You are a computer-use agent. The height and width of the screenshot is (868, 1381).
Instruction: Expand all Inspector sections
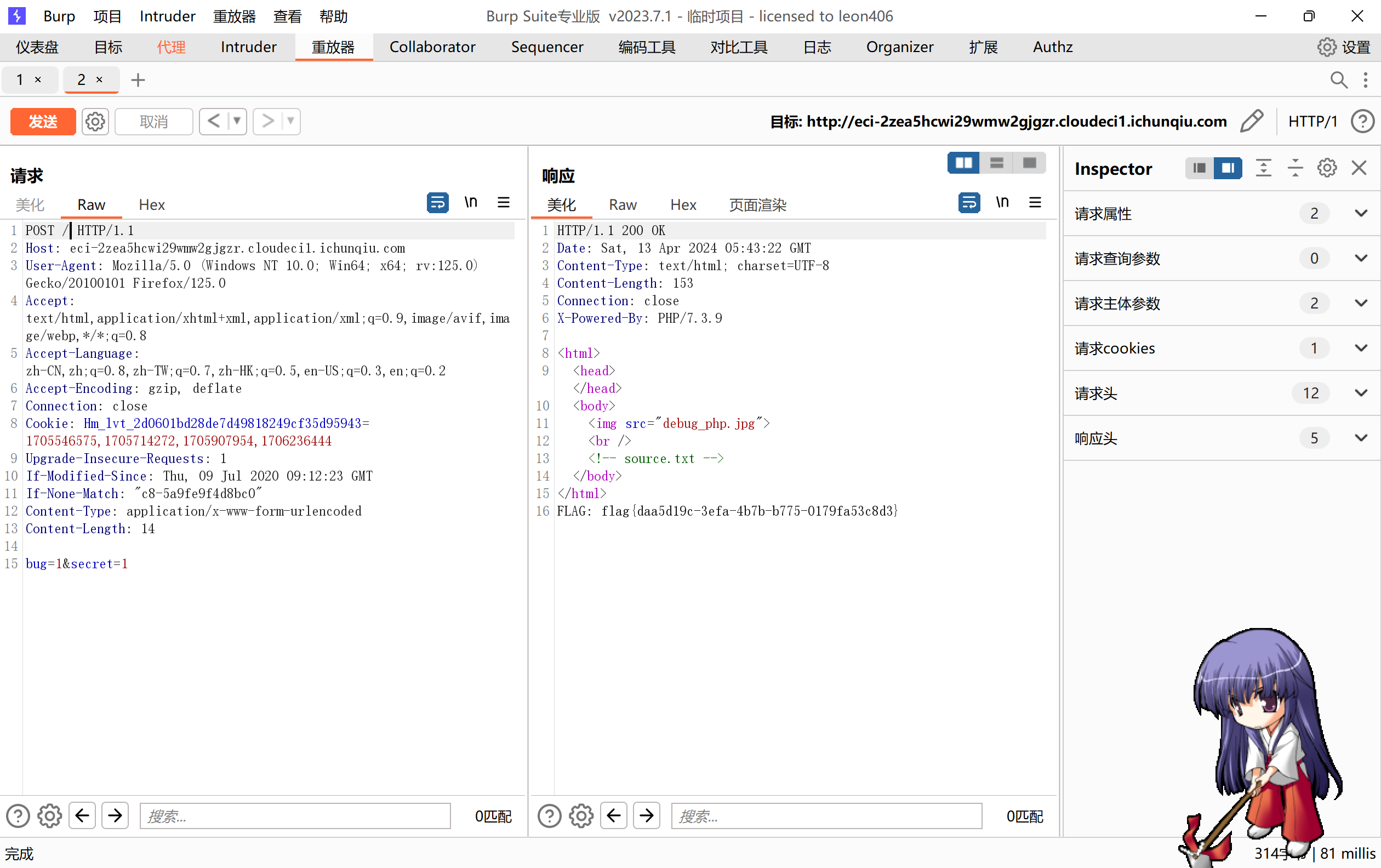tap(1263, 168)
